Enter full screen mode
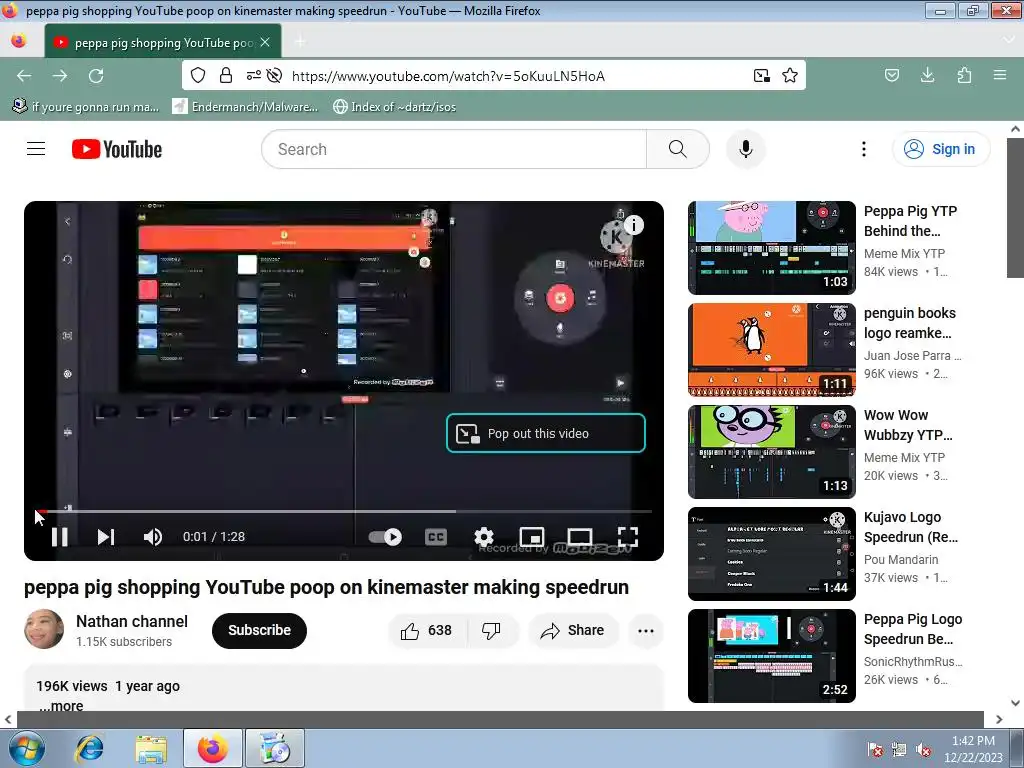Screen dimensions: 1024x768 click(628, 537)
